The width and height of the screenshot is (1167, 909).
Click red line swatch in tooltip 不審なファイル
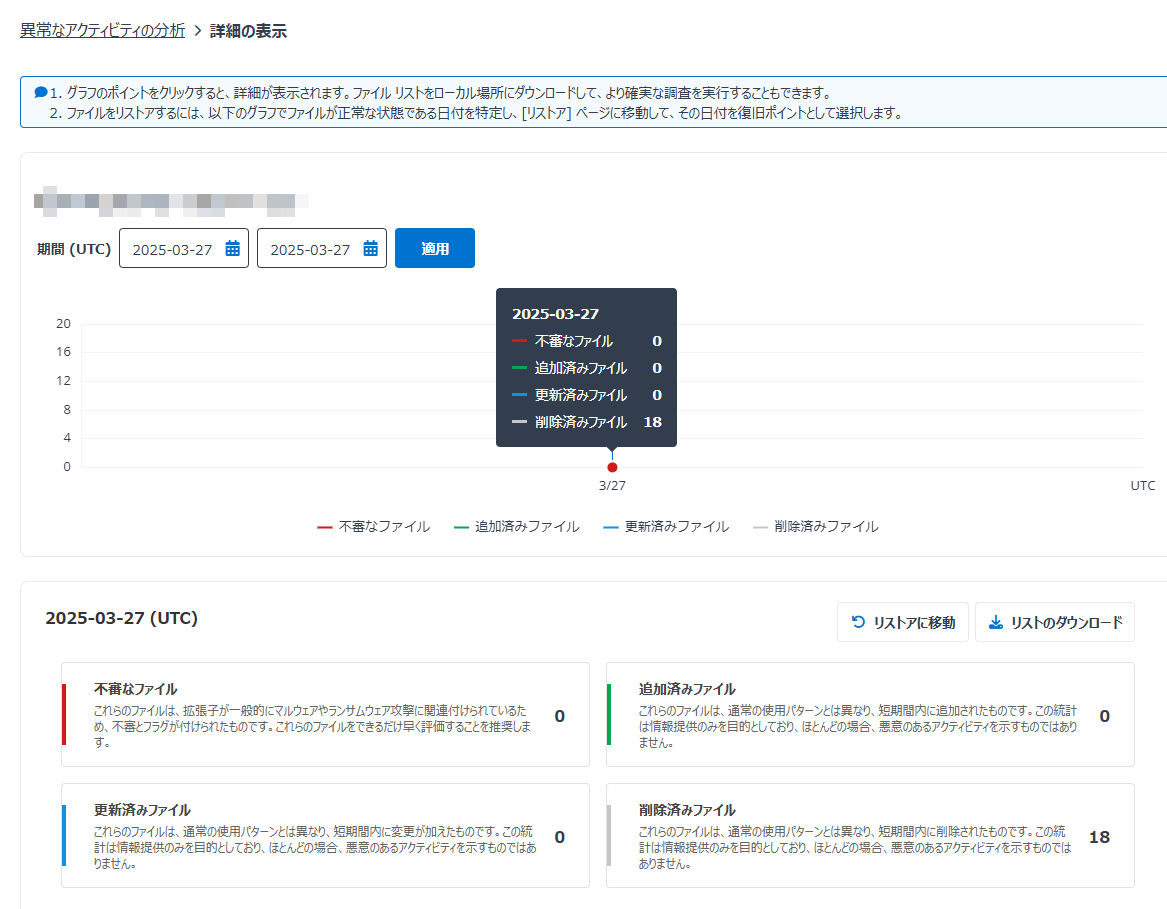pyautogui.click(x=519, y=341)
